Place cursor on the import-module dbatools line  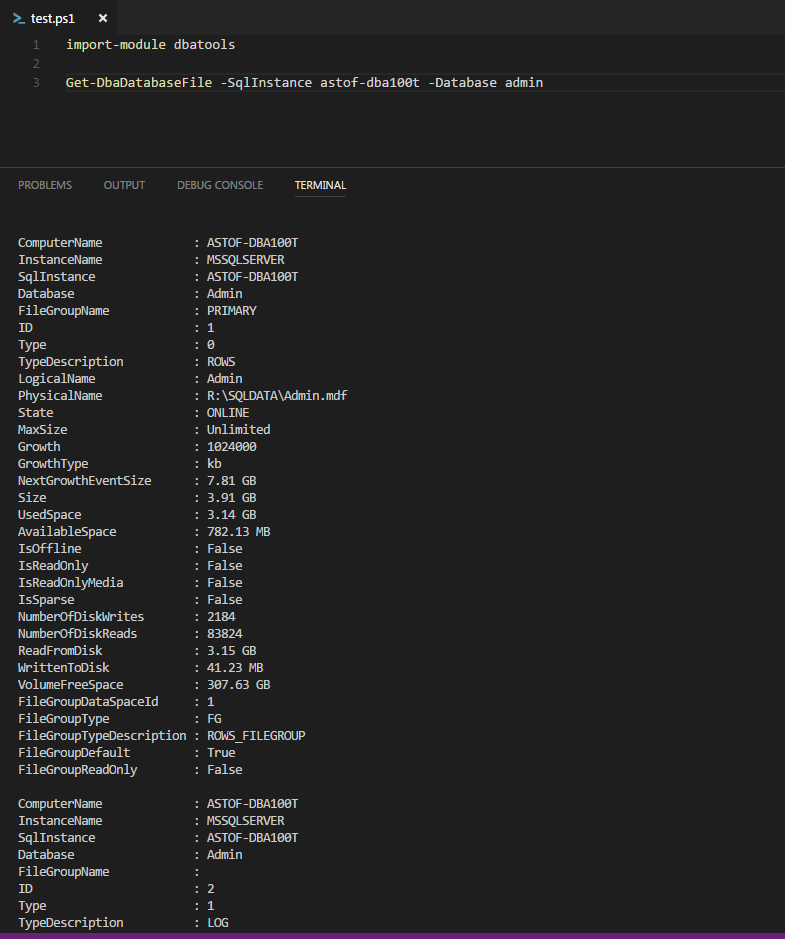tap(150, 44)
